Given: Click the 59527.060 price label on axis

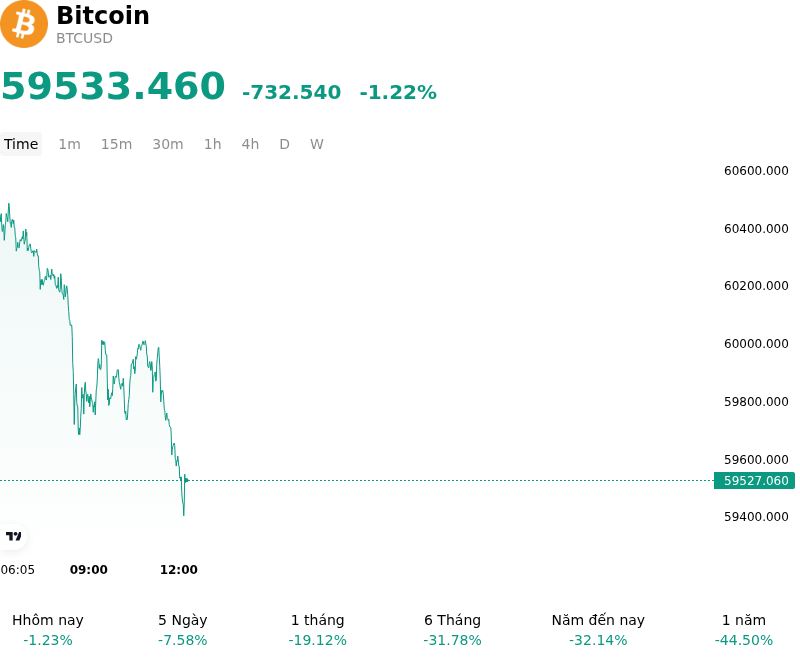Looking at the screenshot, I should click(x=754, y=480).
